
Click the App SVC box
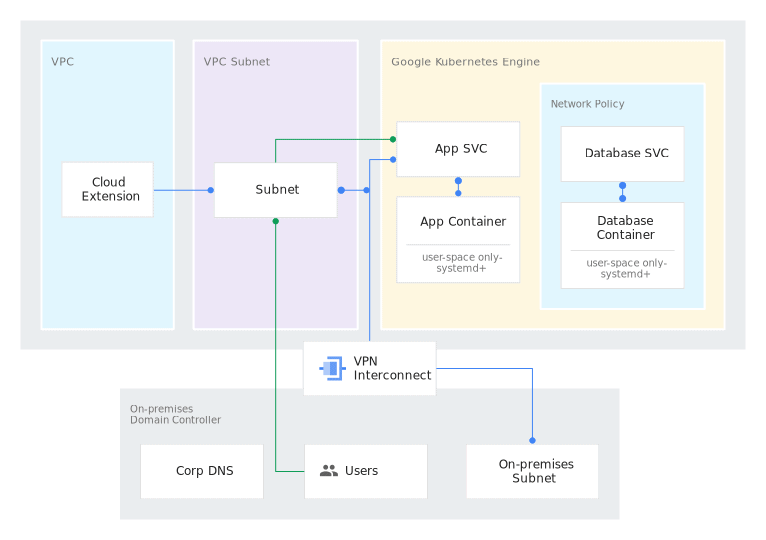click(459, 149)
